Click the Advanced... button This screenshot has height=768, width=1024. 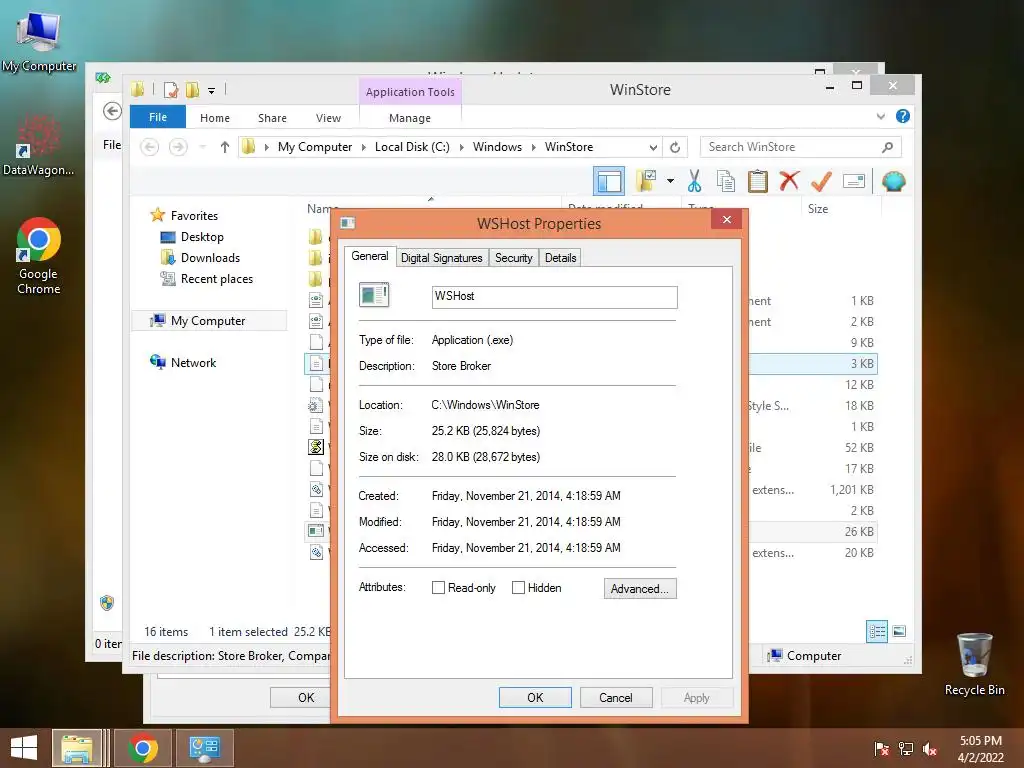coord(640,588)
